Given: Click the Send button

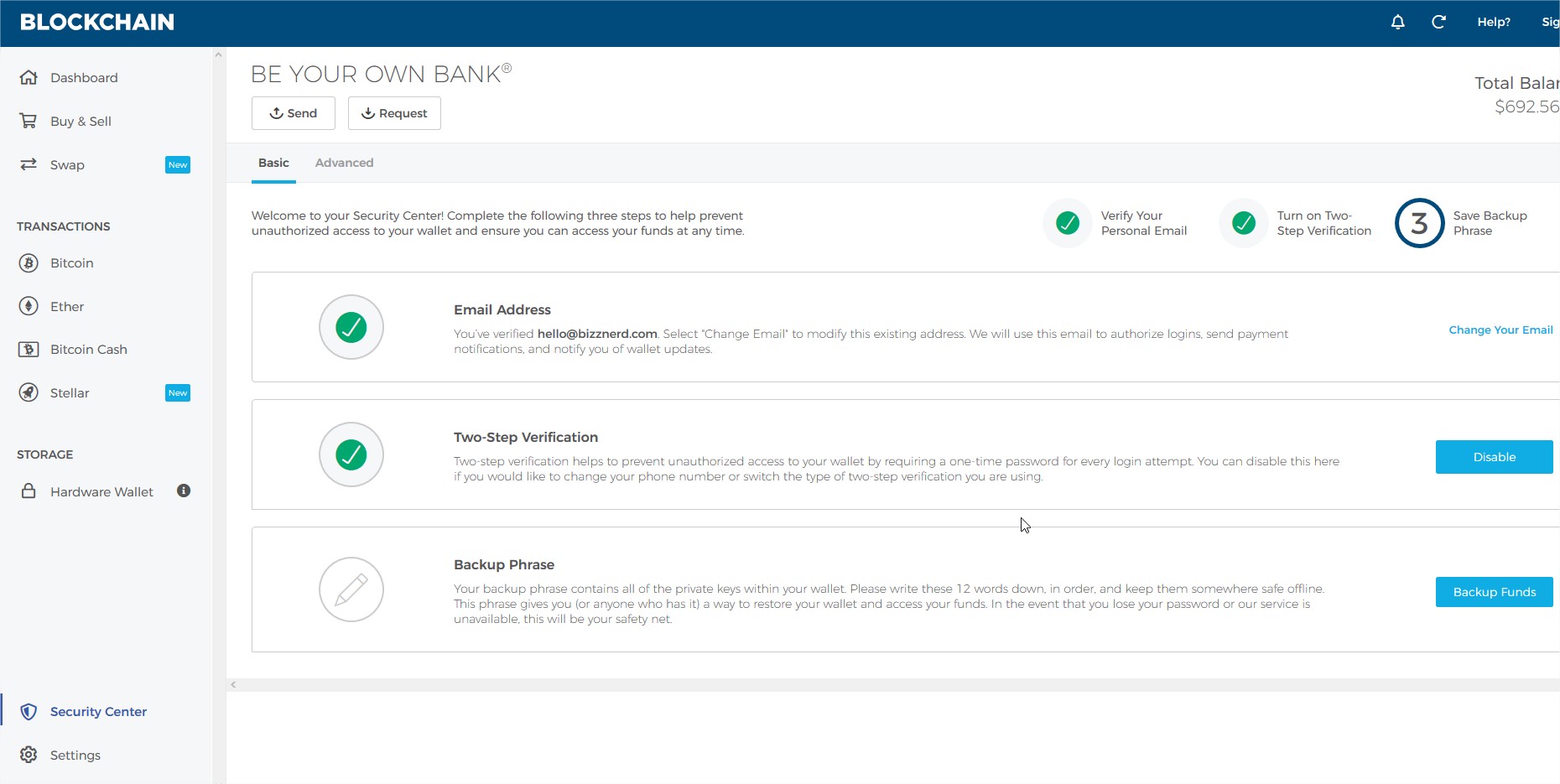Looking at the screenshot, I should [x=294, y=113].
